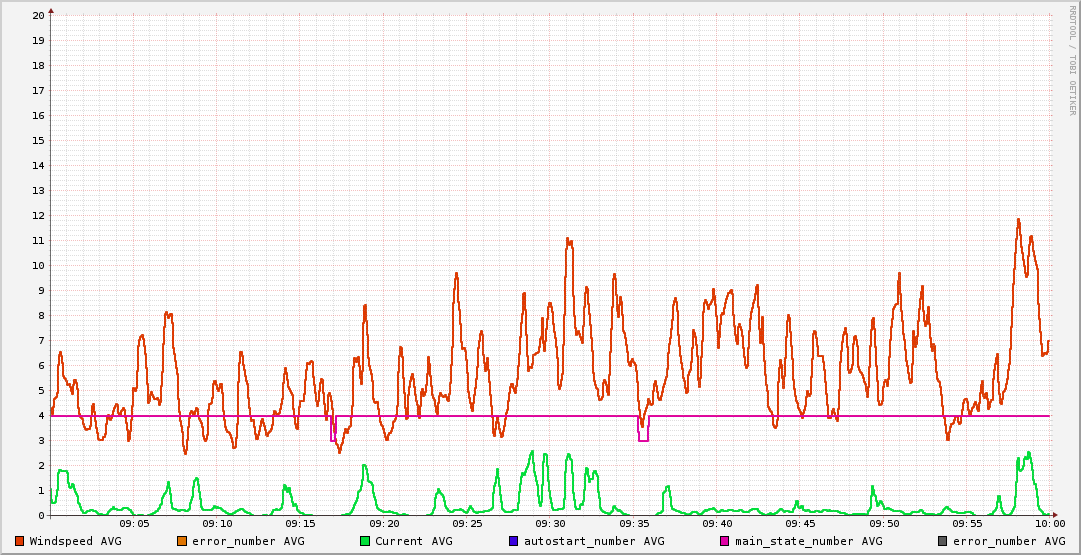Click the autostart_number AVG legend label
Image resolution: width=1081 pixels, height=555 pixels.
pos(593,541)
